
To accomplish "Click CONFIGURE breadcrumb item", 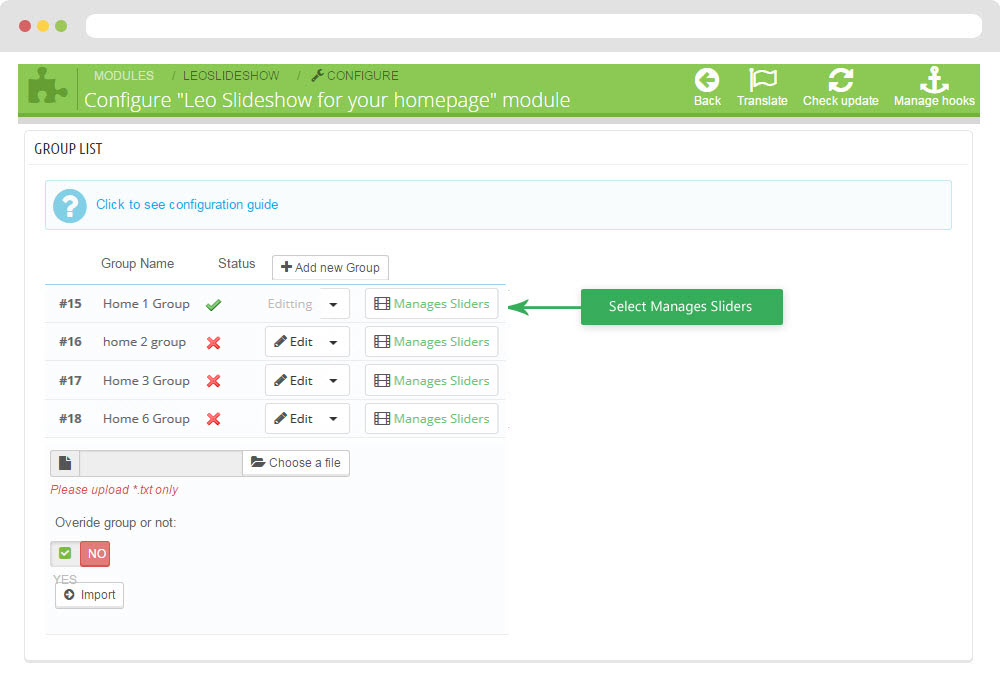I will coord(355,75).
